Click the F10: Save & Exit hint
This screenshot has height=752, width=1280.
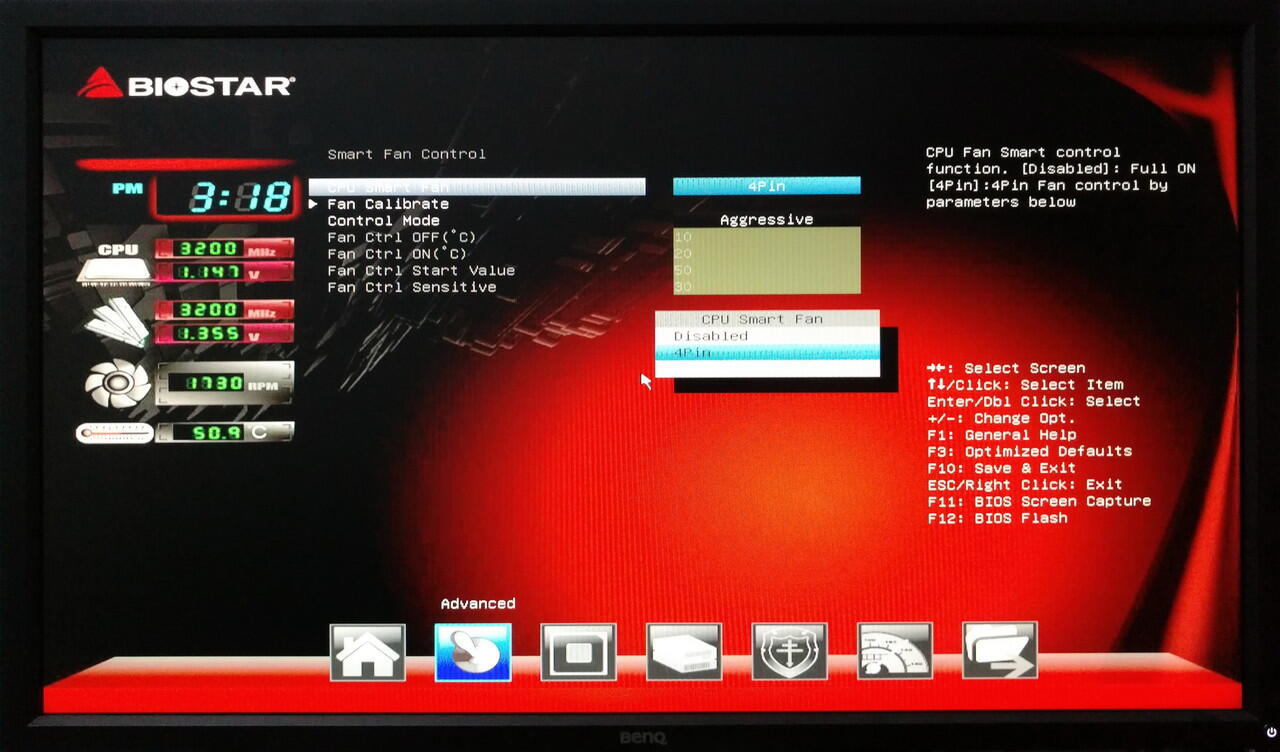click(x=1001, y=468)
